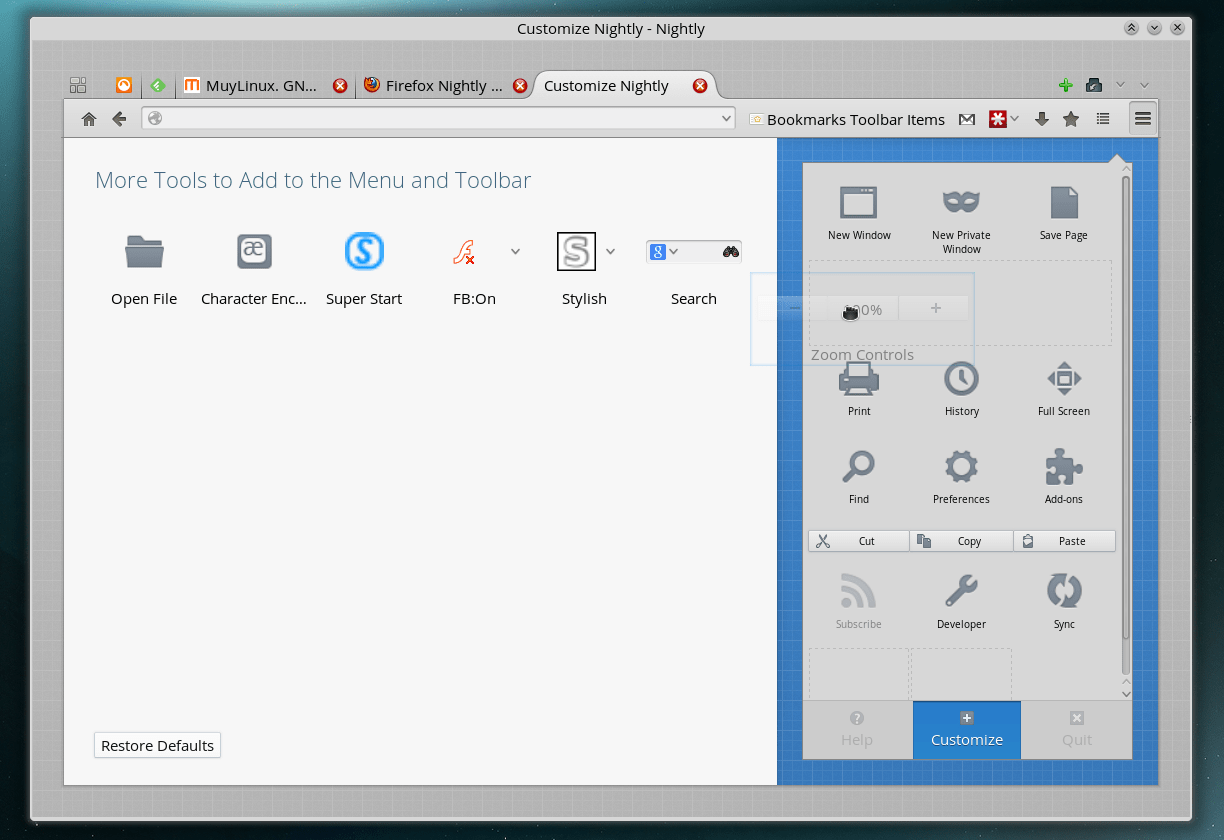
Task: Click the Developer wrench icon
Action: [x=961, y=591]
